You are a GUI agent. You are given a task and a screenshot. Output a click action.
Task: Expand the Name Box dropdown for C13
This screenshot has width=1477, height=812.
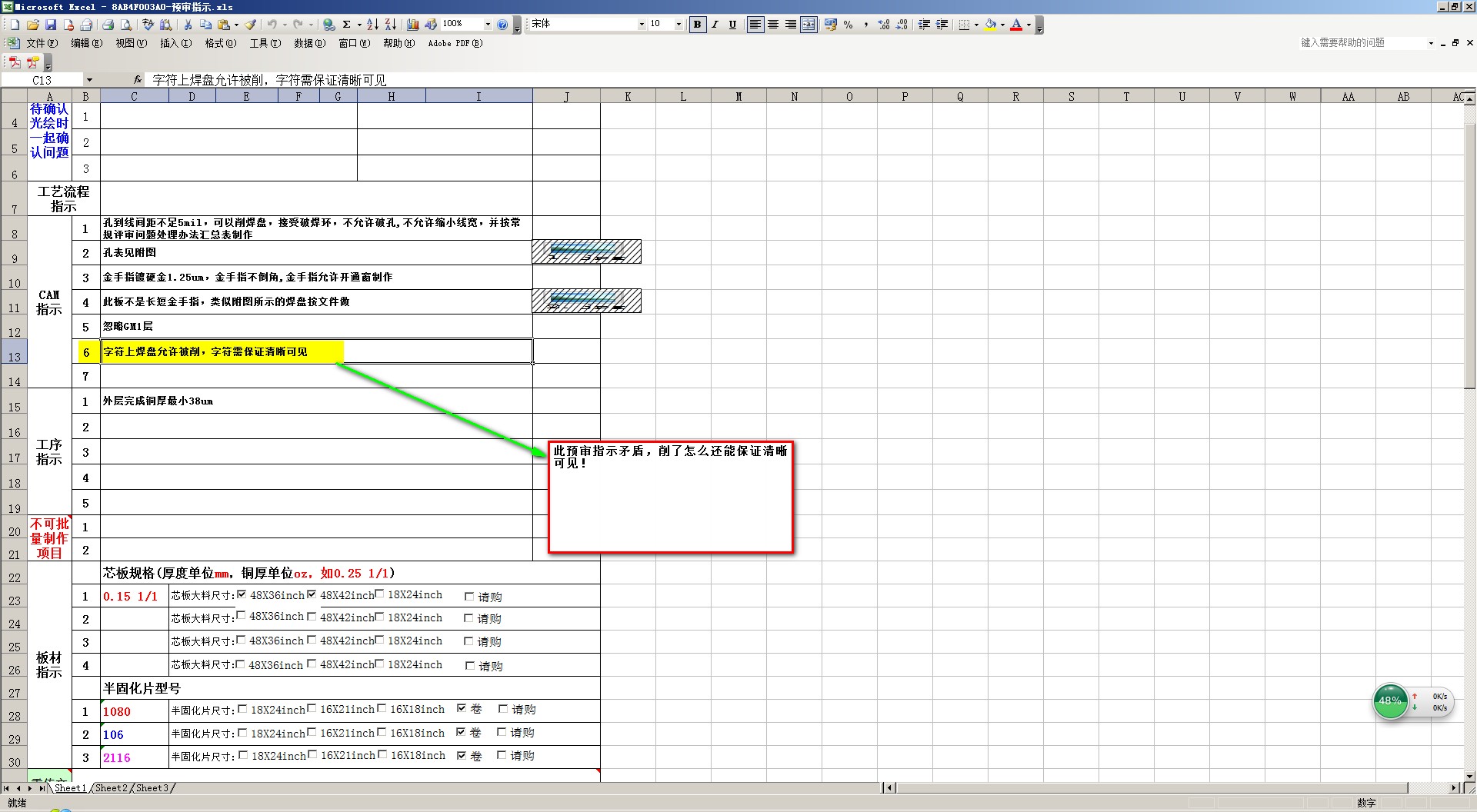point(89,80)
